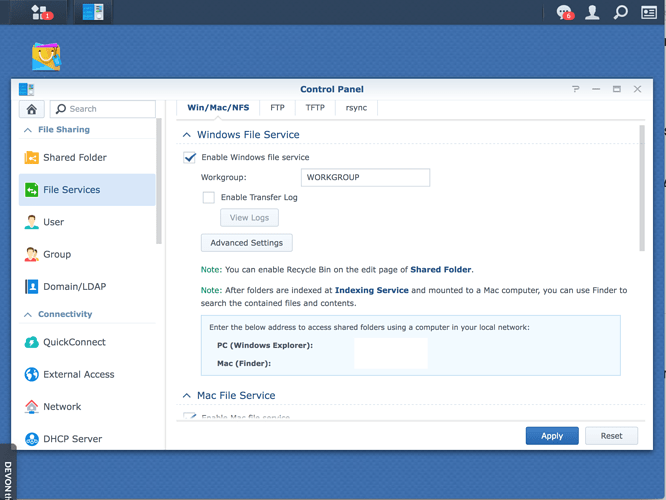Click the Shared Folder icon
The width and height of the screenshot is (666, 500).
tap(31, 158)
